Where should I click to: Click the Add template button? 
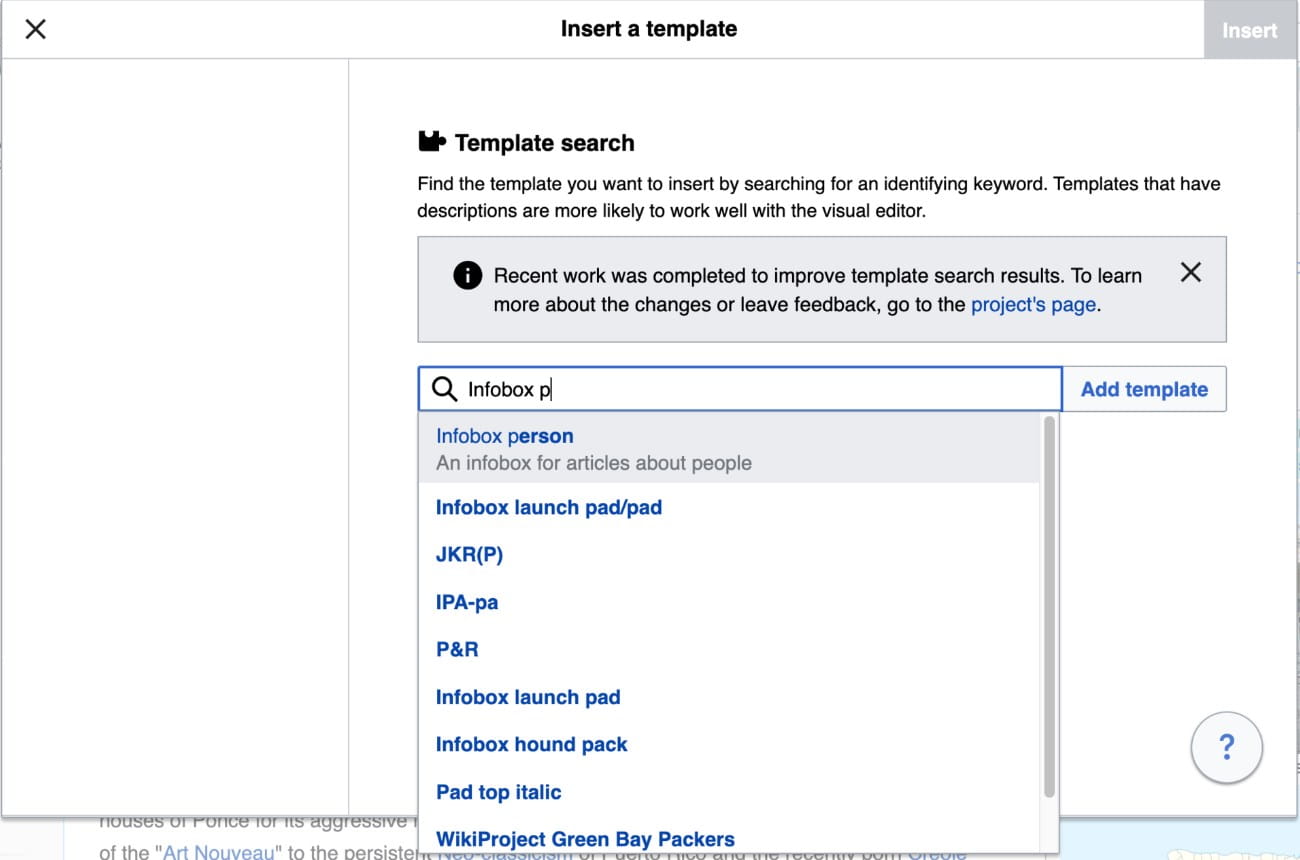[x=1144, y=389]
